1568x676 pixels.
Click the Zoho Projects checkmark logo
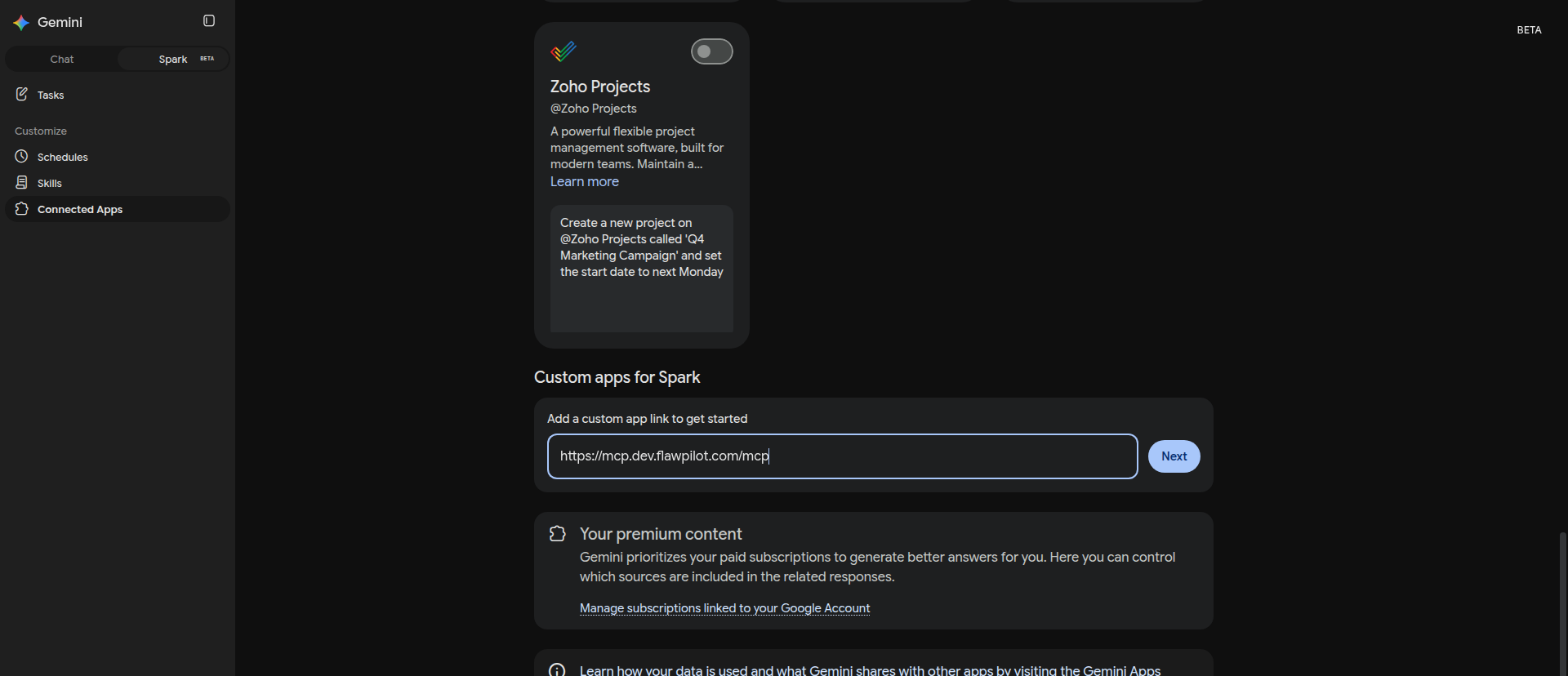pyautogui.click(x=563, y=51)
